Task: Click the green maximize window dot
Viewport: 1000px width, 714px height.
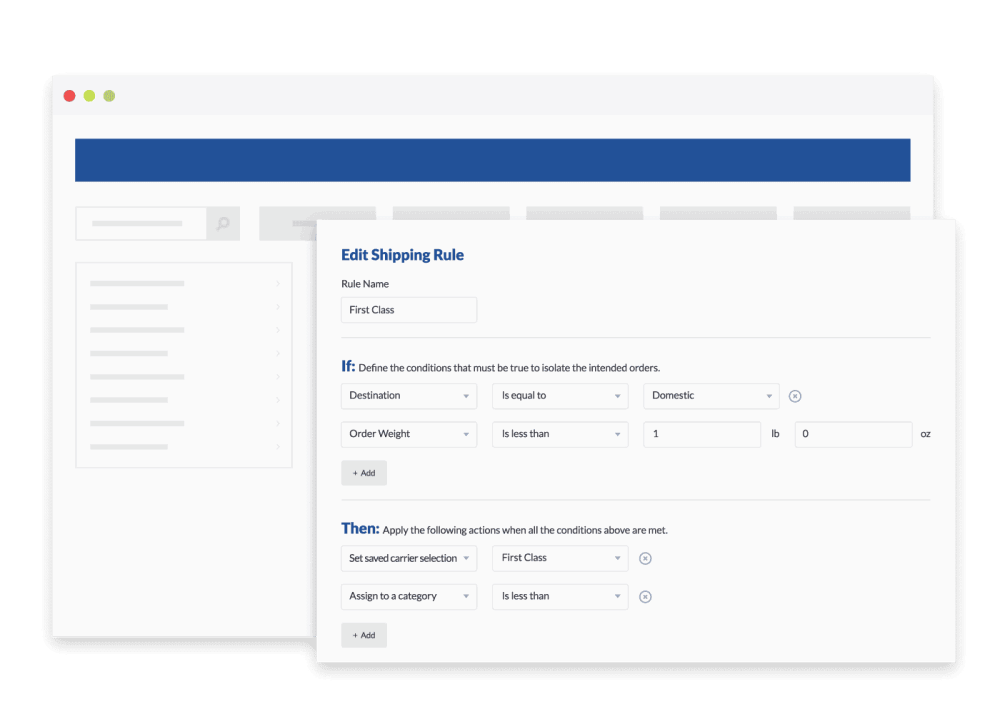Action: (109, 96)
